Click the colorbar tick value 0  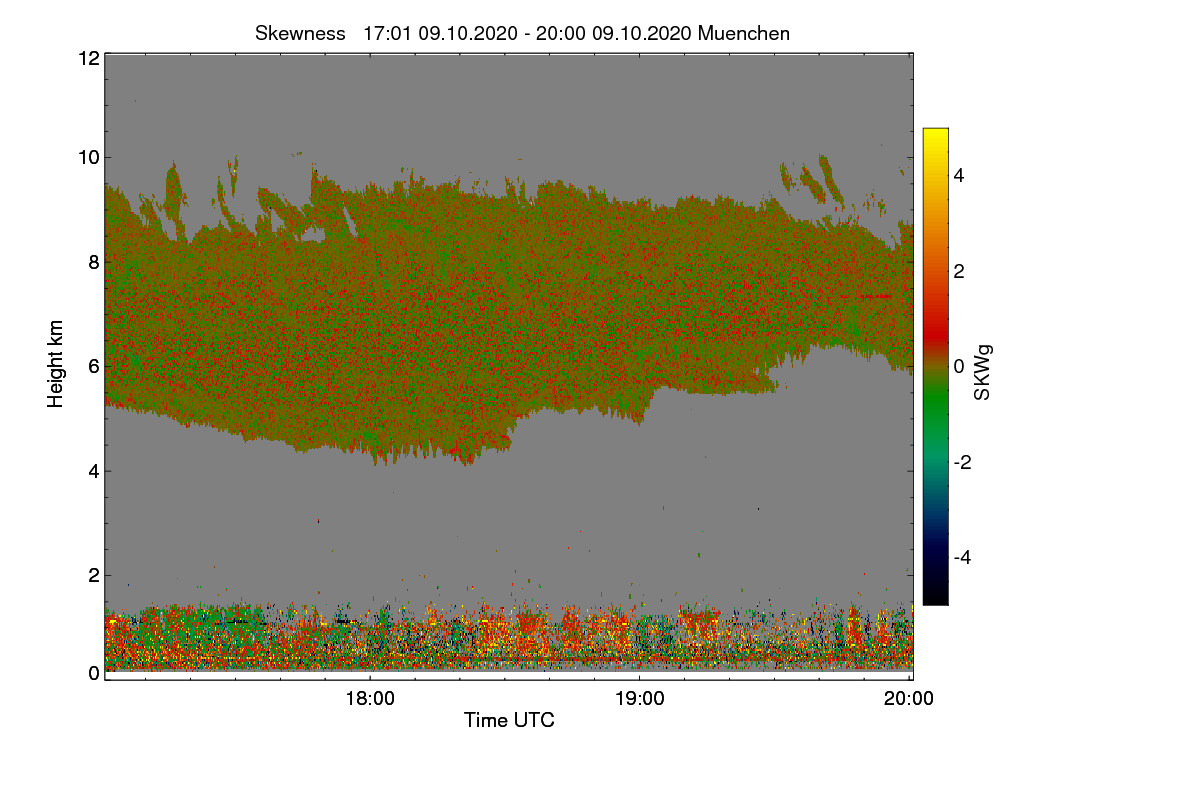(x=959, y=366)
